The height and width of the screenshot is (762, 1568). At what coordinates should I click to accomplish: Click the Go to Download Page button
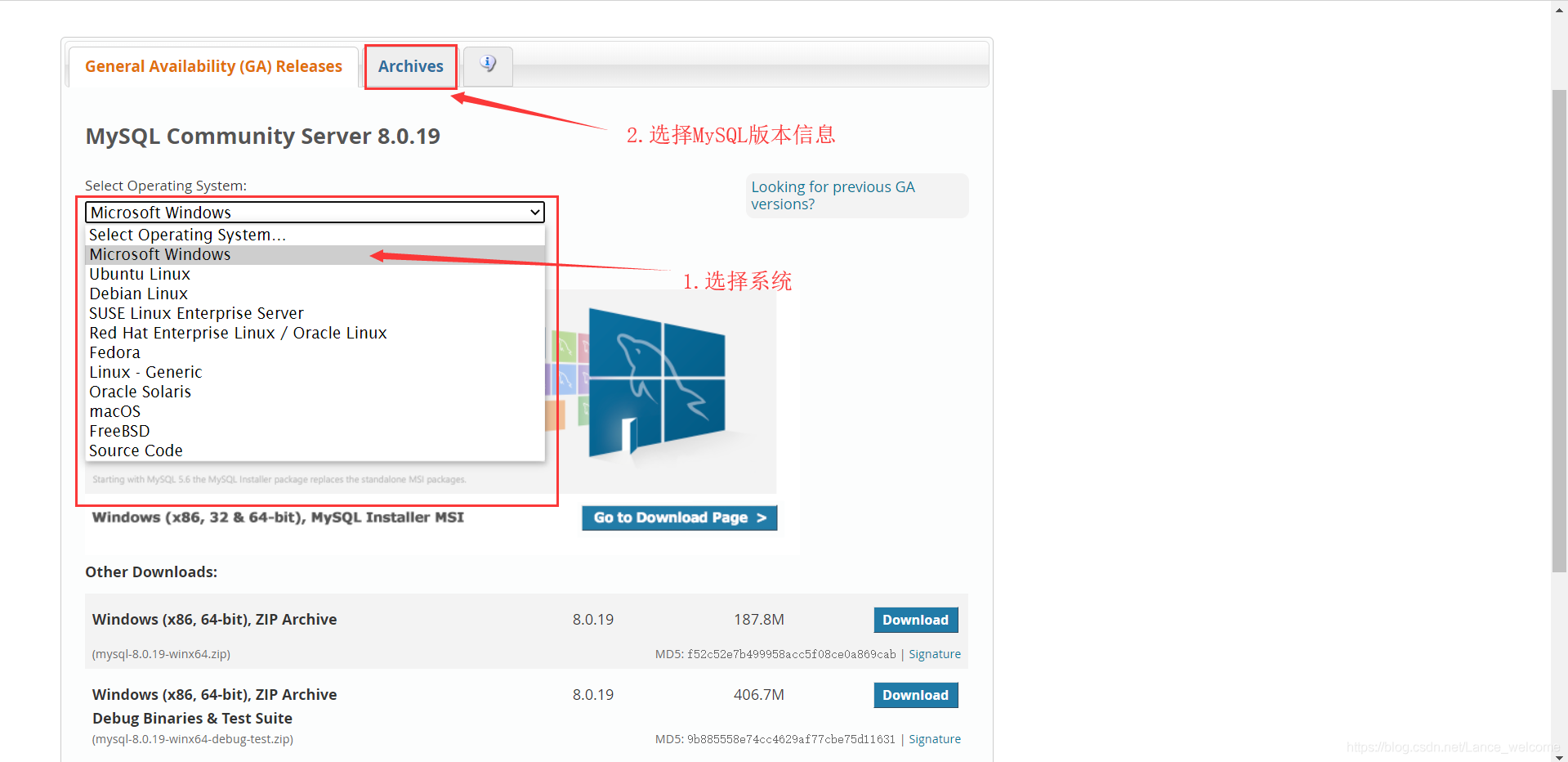click(x=679, y=518)
